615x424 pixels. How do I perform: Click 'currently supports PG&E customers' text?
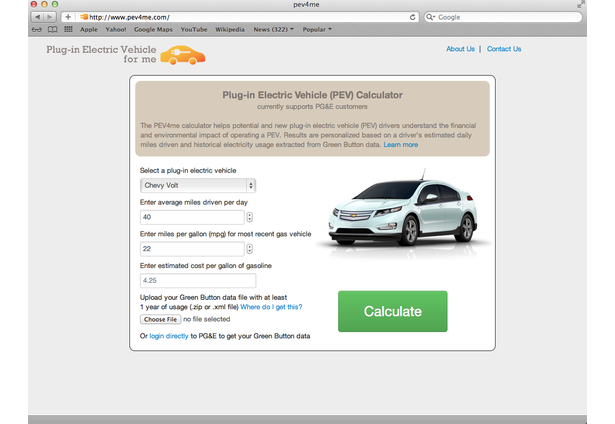tap(312, 107)
